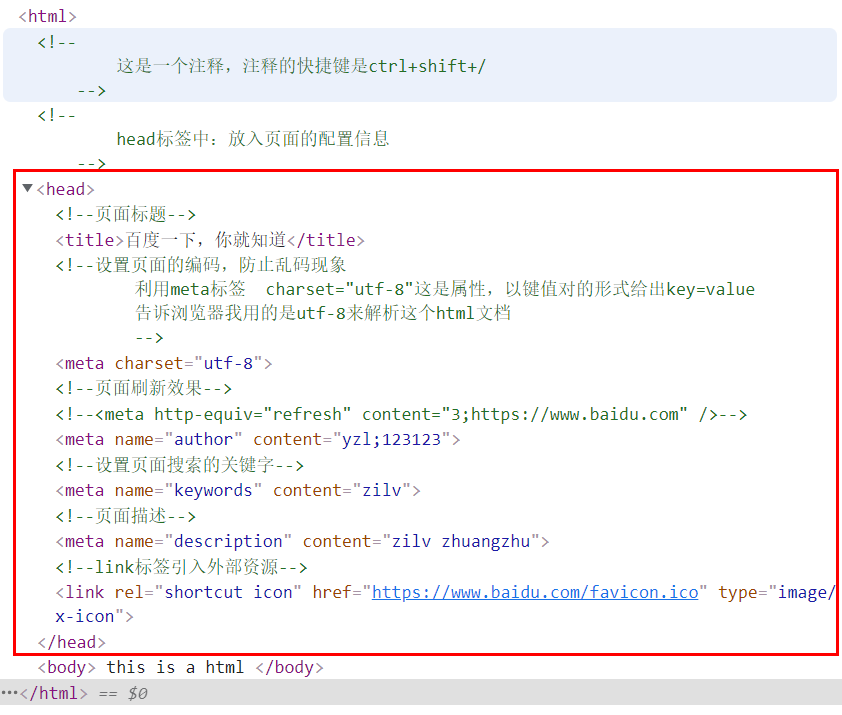Screen dimensions: 842x715
Task: Select the meta description node
Action: click(302, 541)
